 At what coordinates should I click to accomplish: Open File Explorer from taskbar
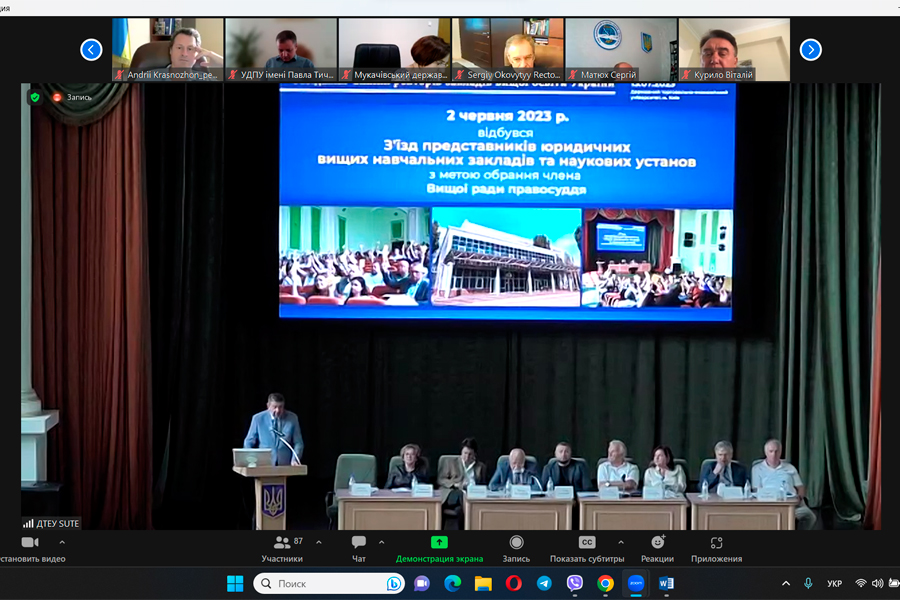click(483, 584)
